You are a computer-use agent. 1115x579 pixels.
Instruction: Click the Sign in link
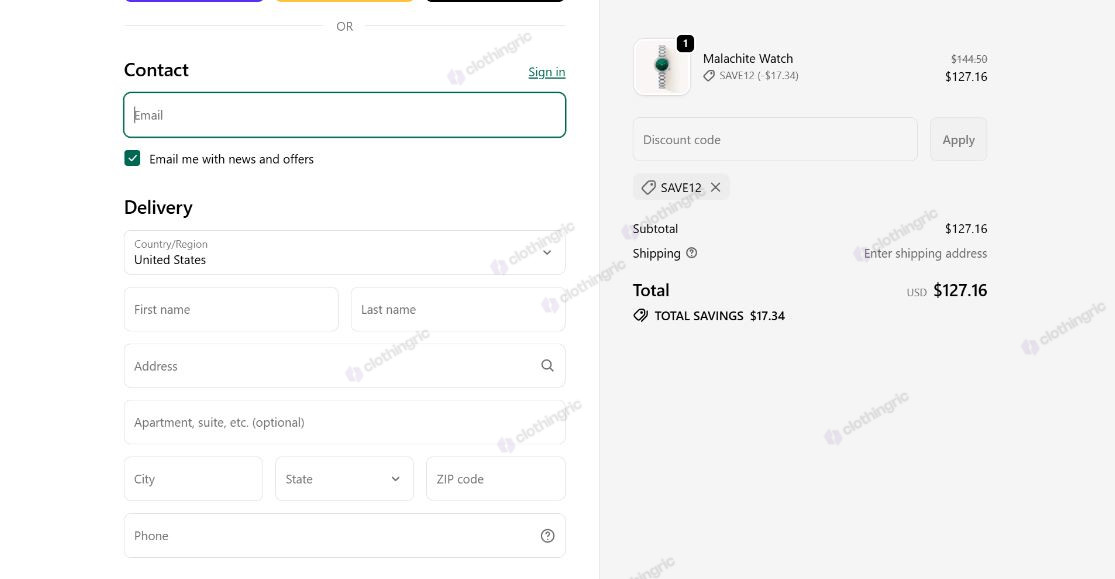click(547, 72)
